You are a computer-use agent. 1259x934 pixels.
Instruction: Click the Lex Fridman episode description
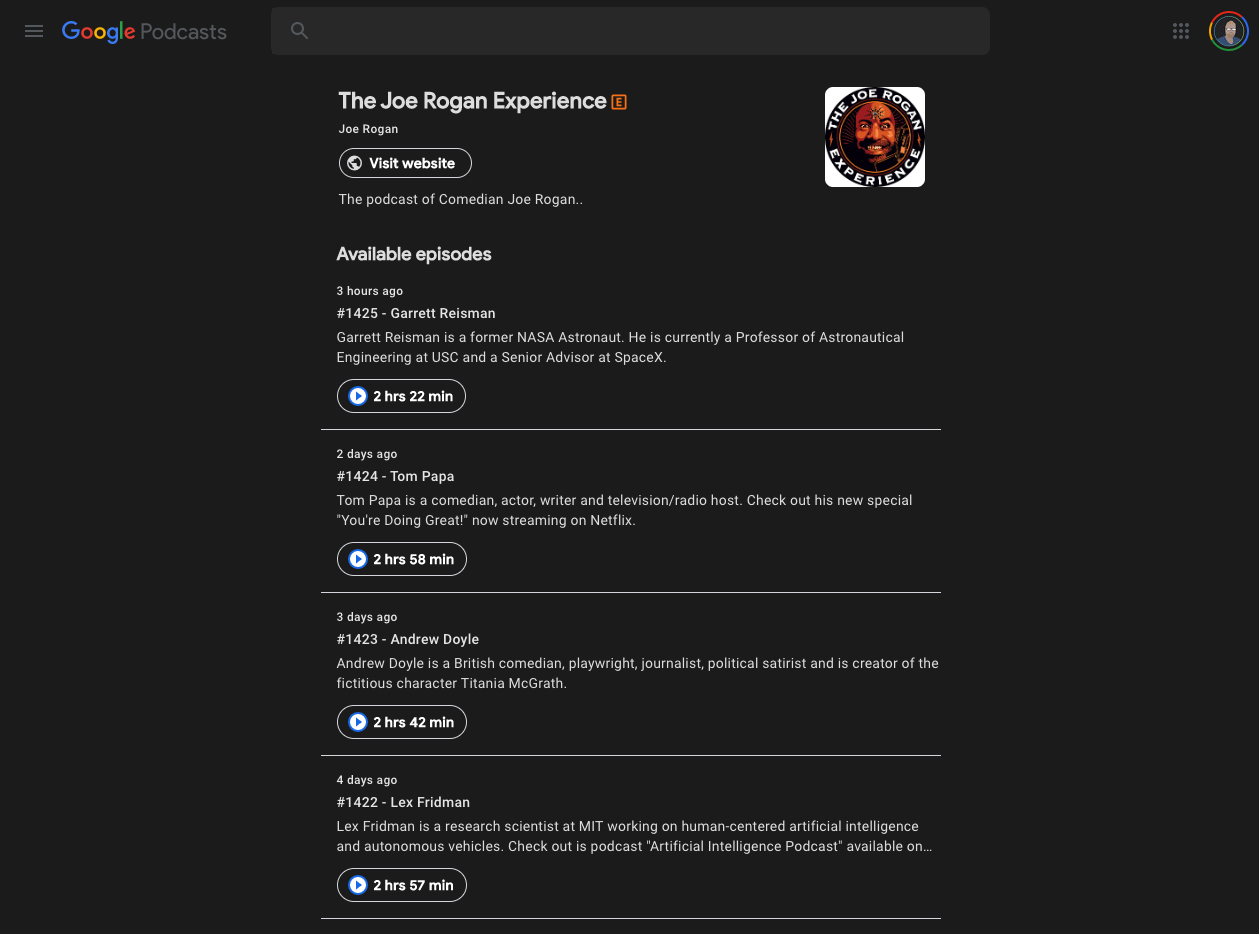(x=635, y=836)
